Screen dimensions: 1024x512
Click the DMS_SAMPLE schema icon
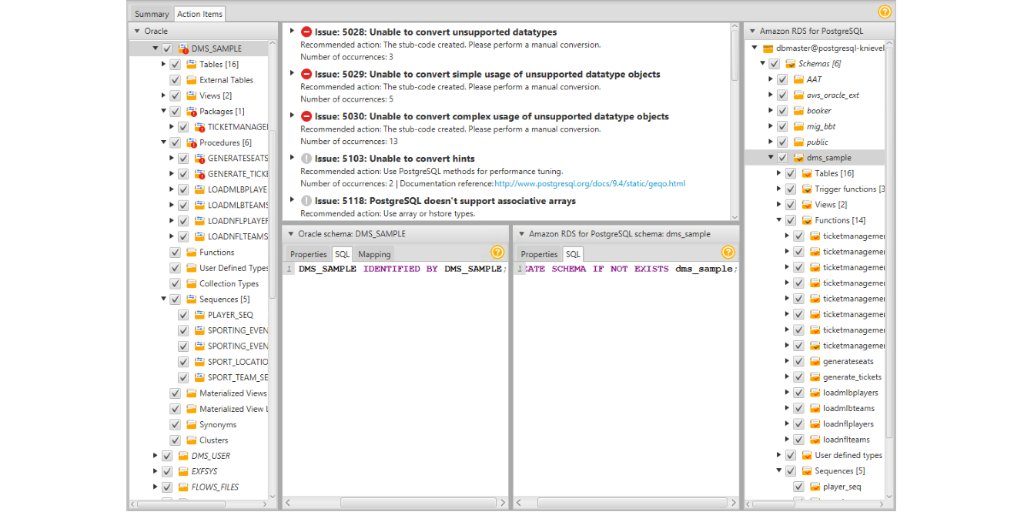[184, 48]
